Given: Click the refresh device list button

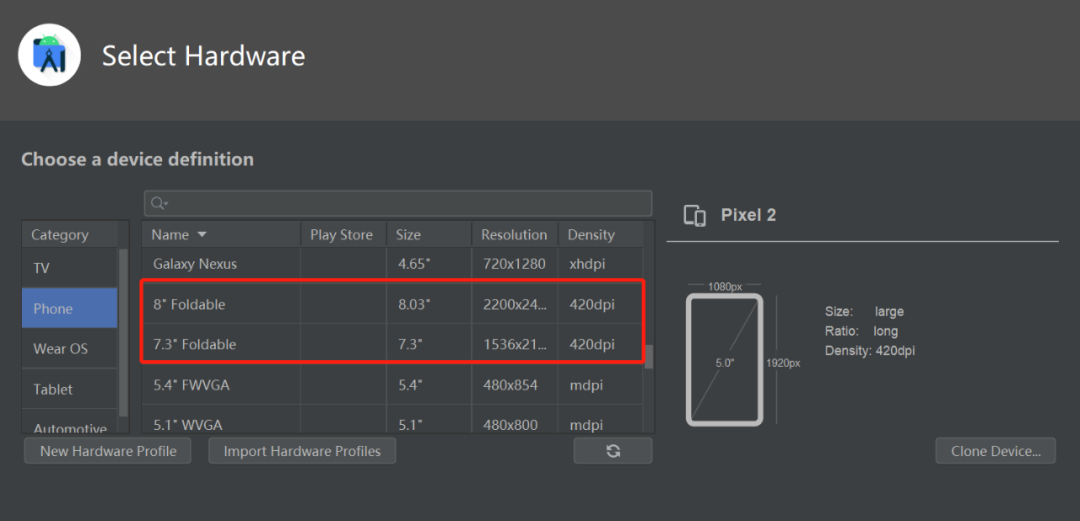Looking at the screenshot, I should 613,451.
